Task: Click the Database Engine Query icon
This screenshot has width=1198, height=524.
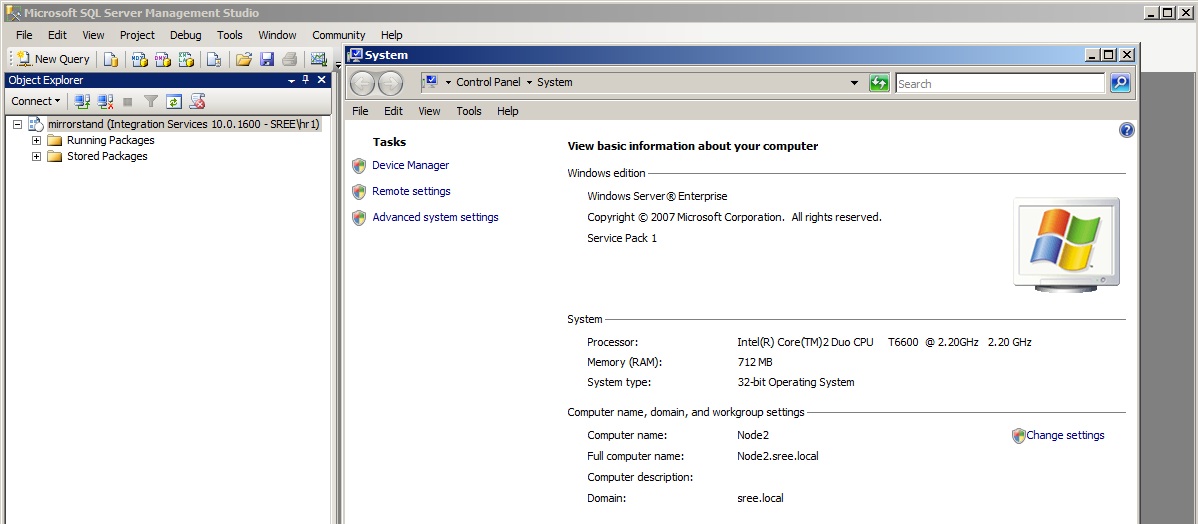Action: tap(111, 59)
